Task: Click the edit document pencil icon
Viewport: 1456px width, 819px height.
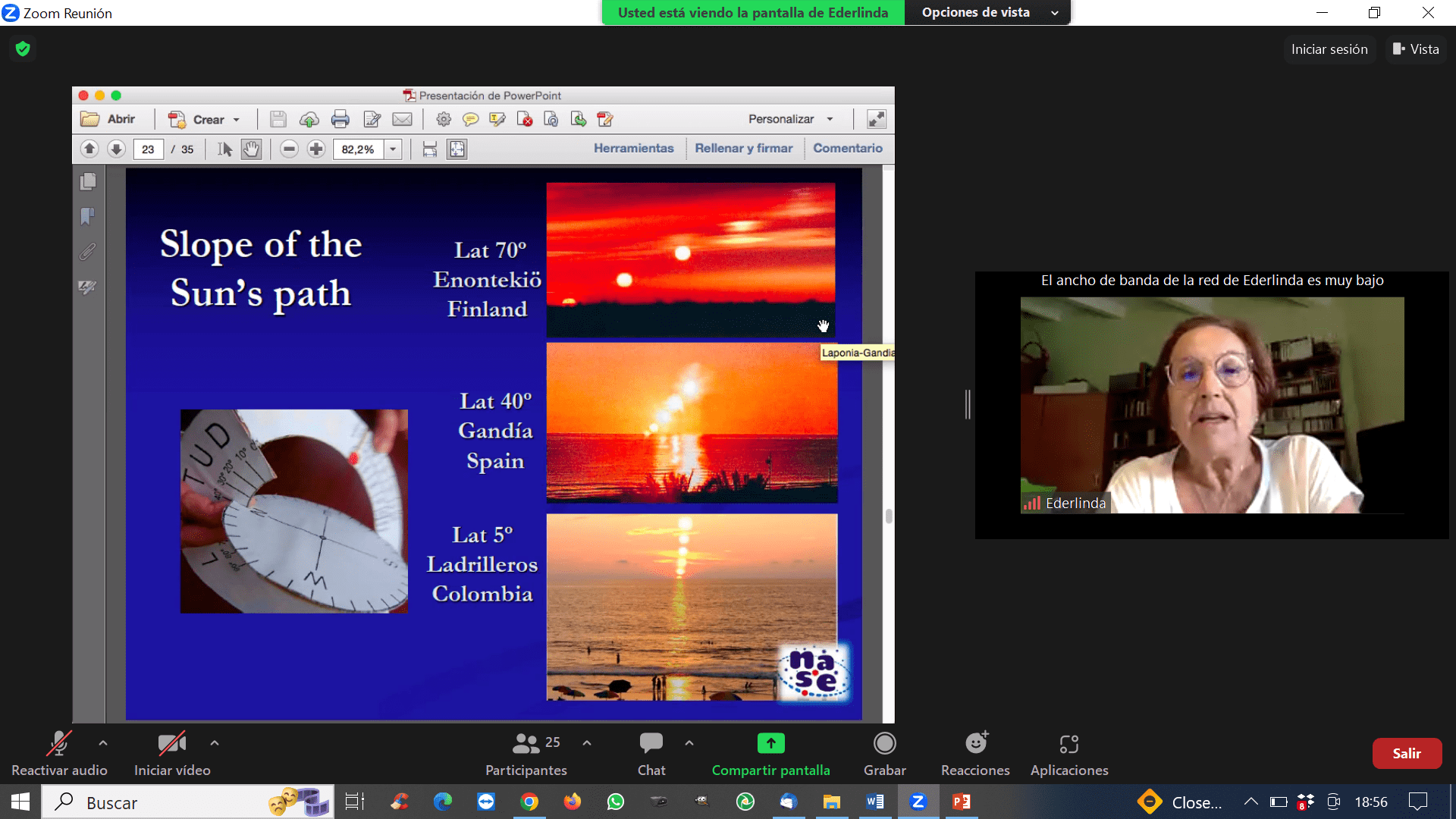Action: (x=372, y=119)
